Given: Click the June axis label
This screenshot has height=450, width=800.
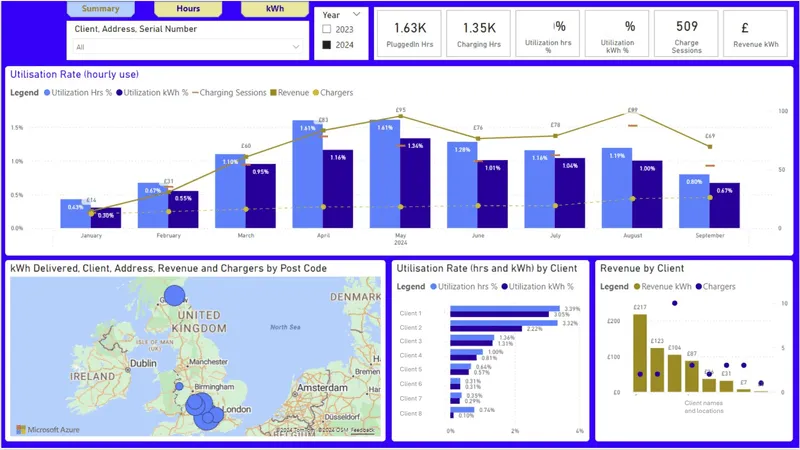Looking at the screenshot, I should [478, 236].
